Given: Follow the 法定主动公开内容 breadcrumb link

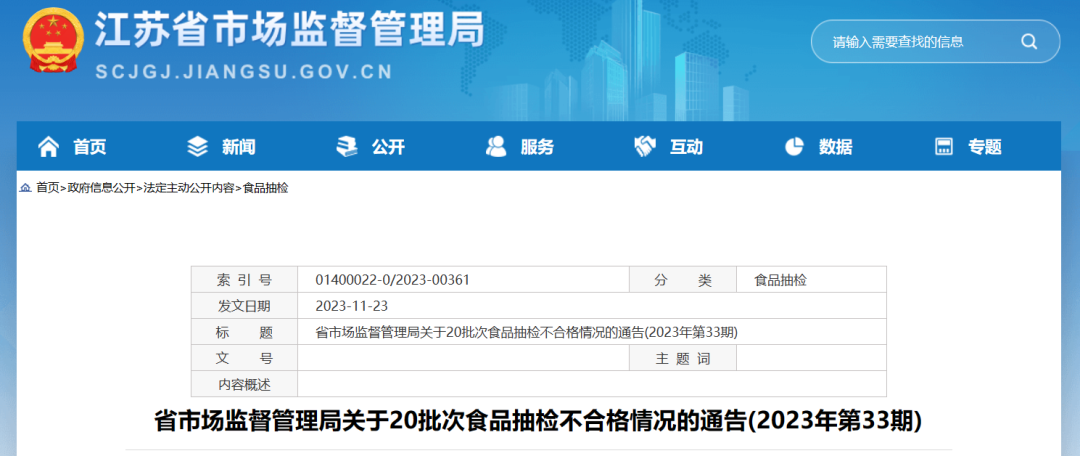Looking at the screenshot, I should [189, 188].
